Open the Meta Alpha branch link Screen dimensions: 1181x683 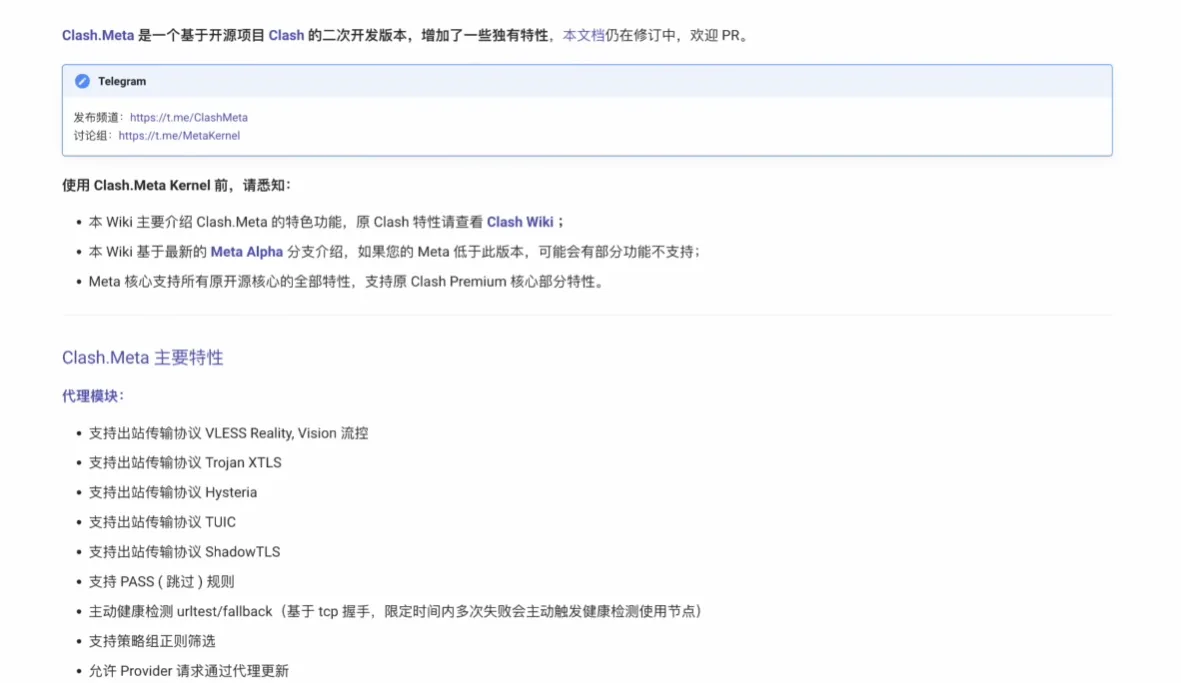(246, 252)
